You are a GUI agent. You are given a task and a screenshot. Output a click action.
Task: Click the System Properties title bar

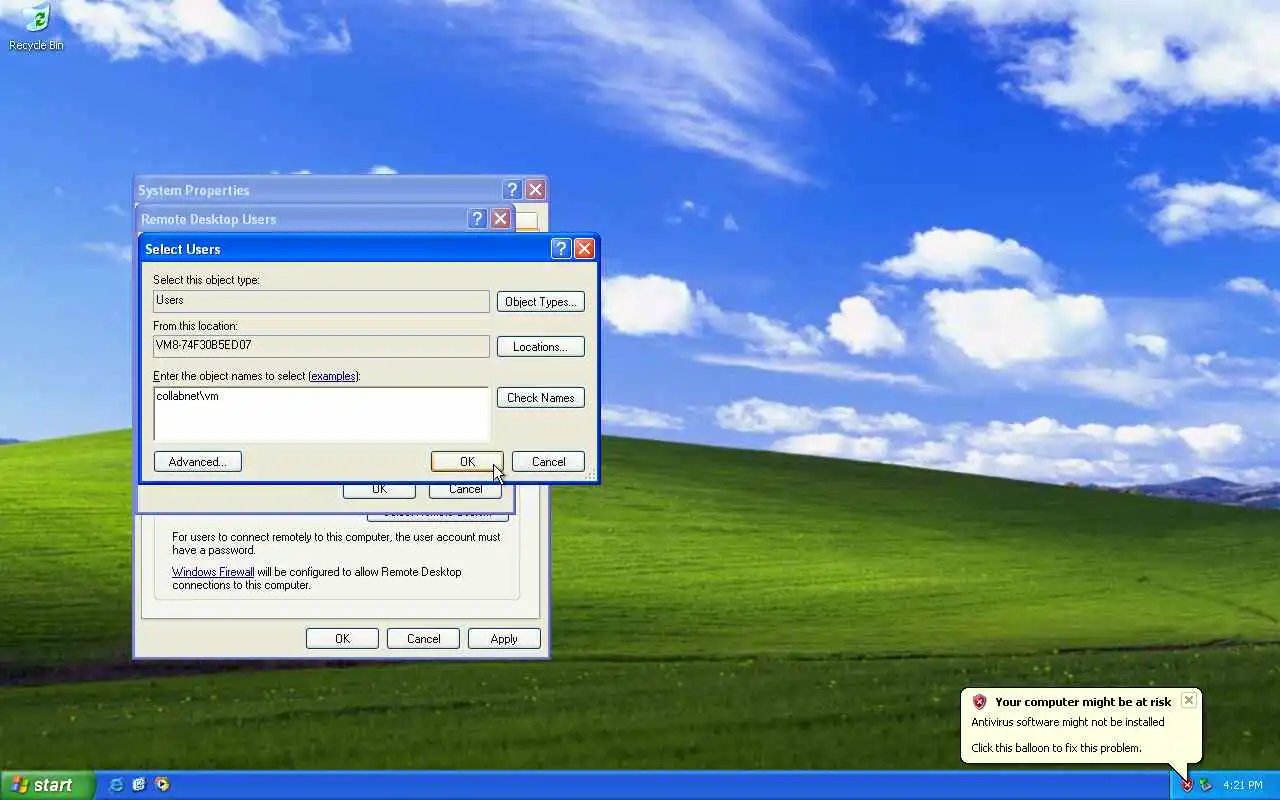(318, 190)
